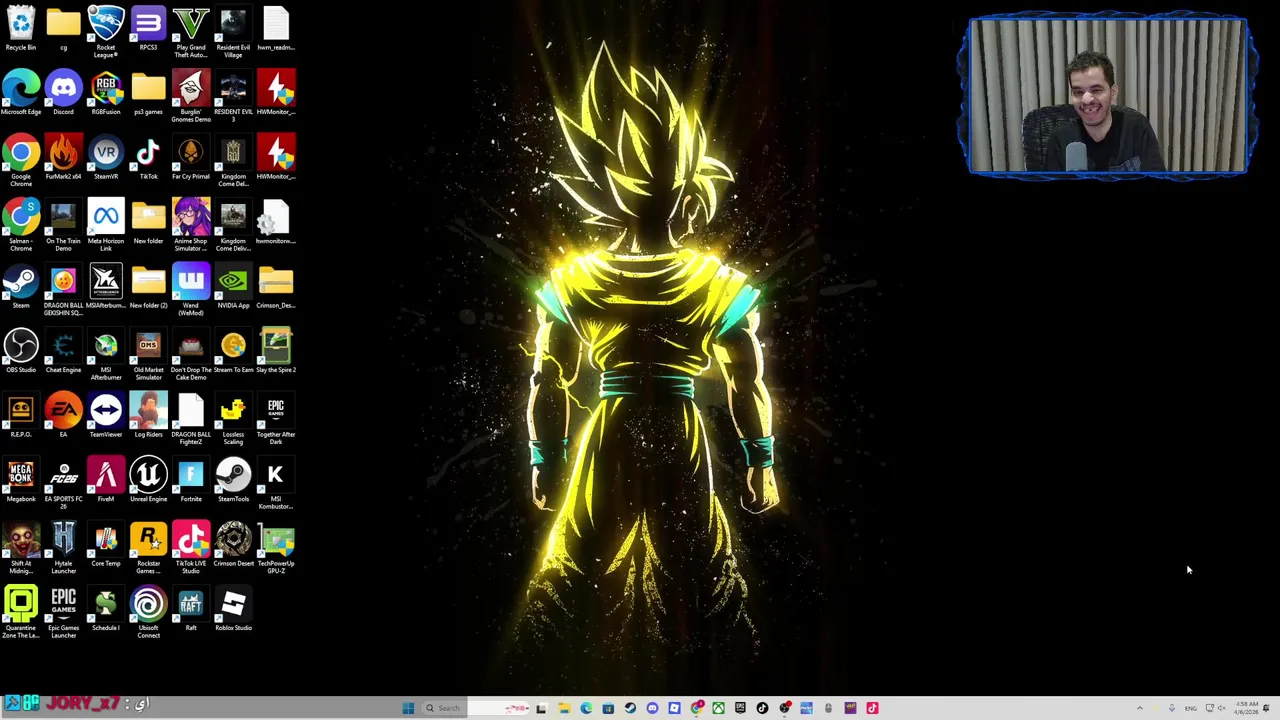This screenshot has height=720, width=1280.
Task: Open the MSI Kombustor shortcut
Action: (276, 483)
